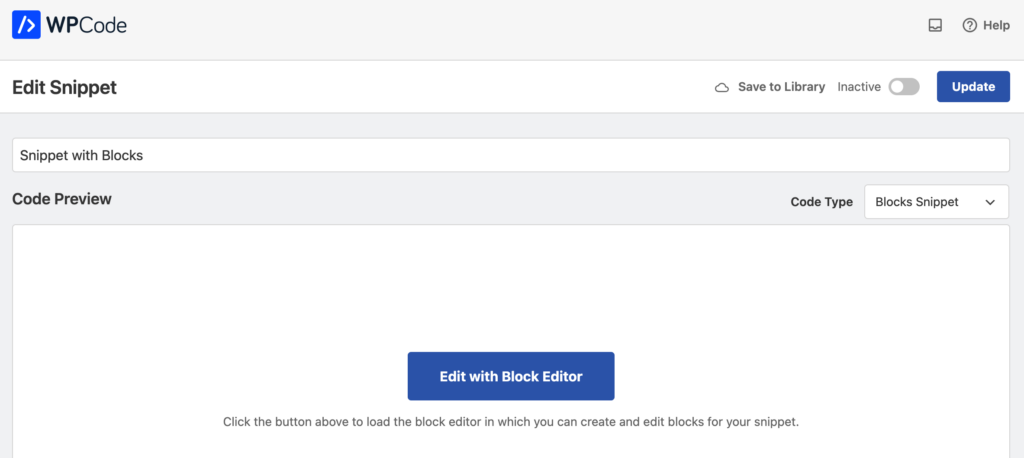Image resolution: width=1024 pixels, height=458 pixels.
Task: Click the question mark Help icon
Action: click(970, 25)
